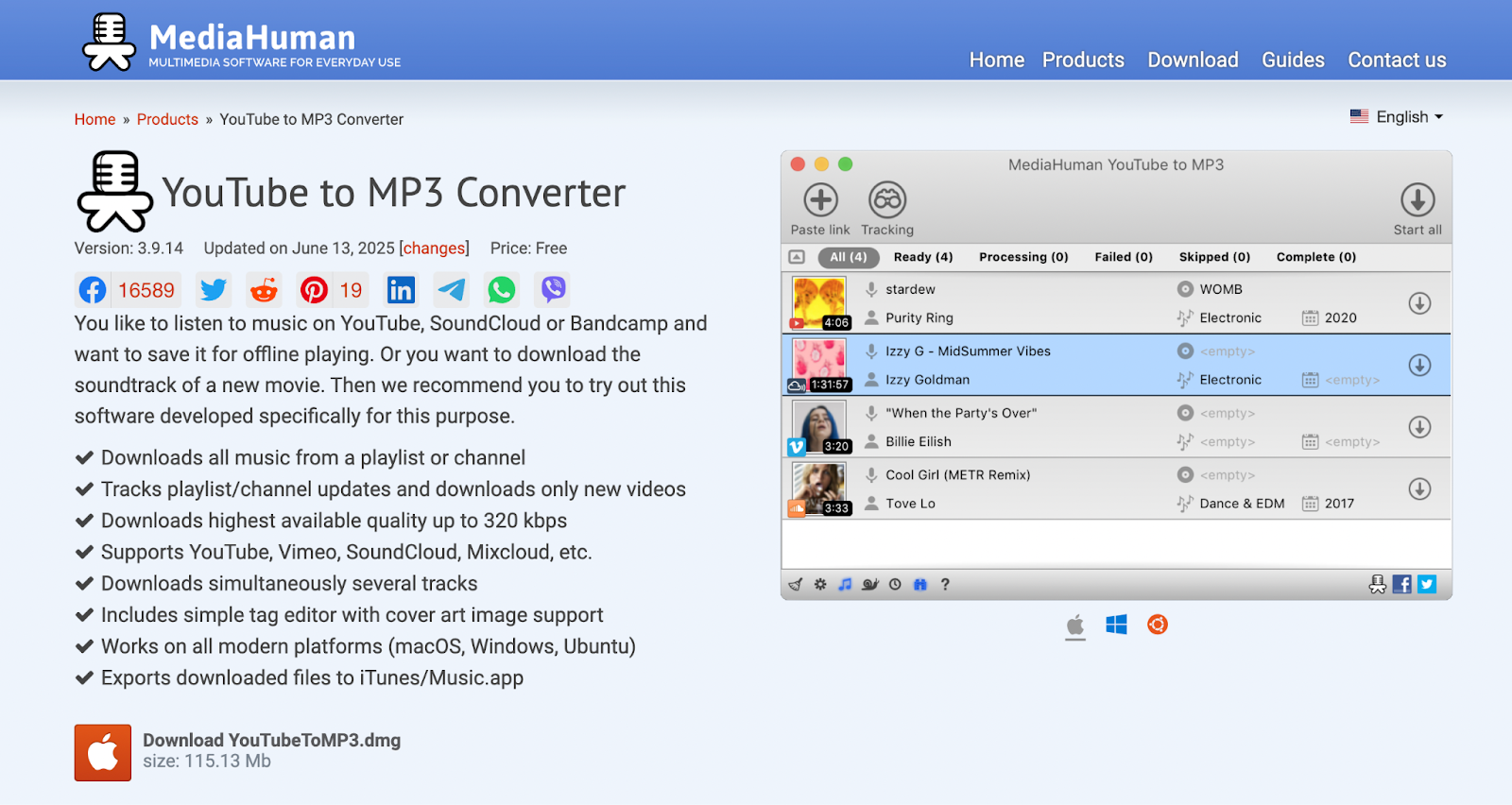The image size is (1512, 805).
Task: Open the Tracking glasses icon
Action: [887, 200]
